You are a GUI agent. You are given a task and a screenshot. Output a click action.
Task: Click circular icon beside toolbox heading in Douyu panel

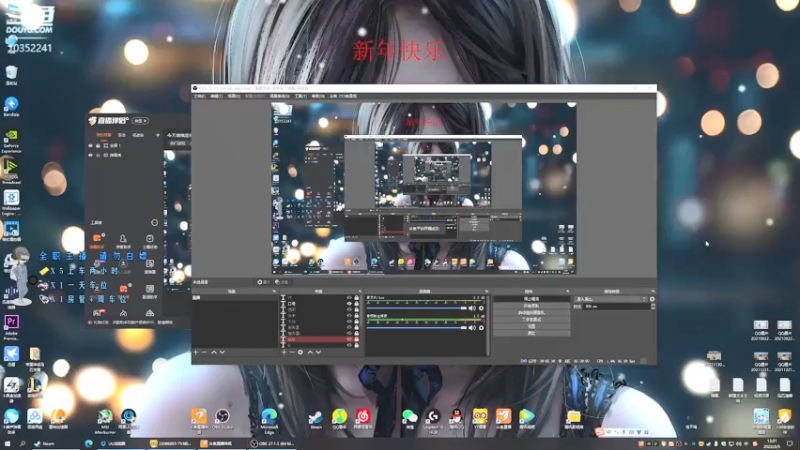(x=154, y=222)
